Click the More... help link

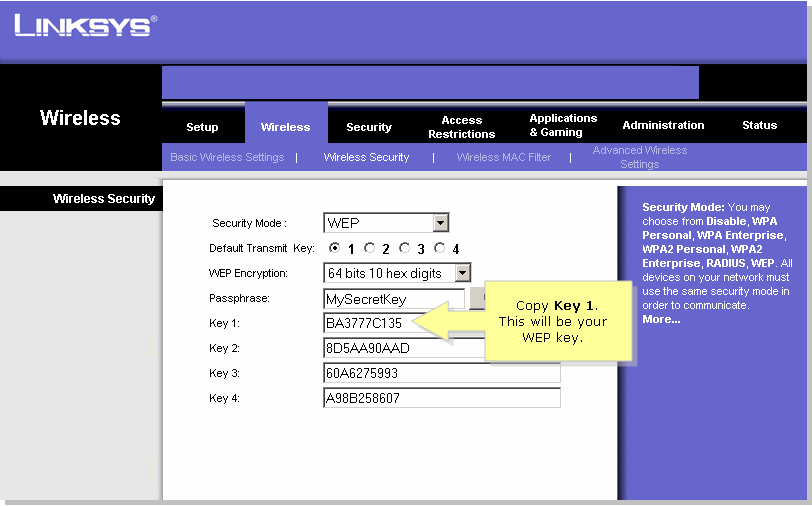[661, 319]
